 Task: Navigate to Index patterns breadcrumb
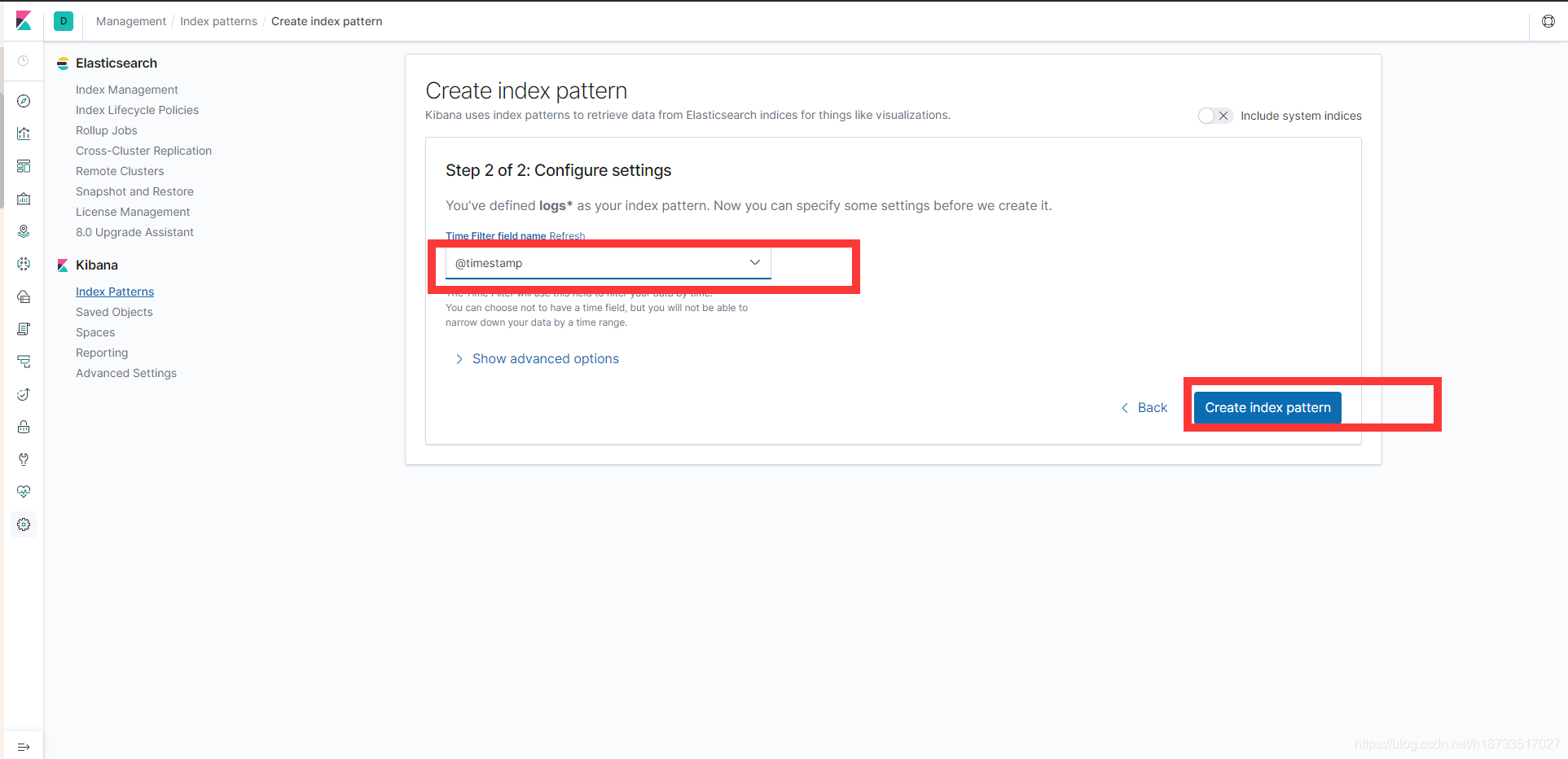click(x=218, y=21)
